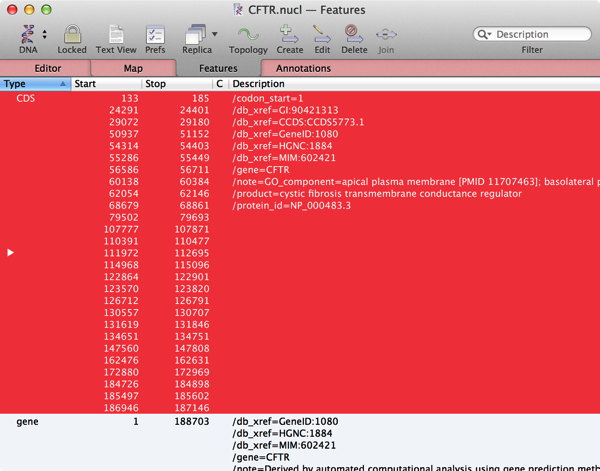This screenshot has height=471, width=600.
Task: Open Text View from the toolbar
Action: pyautogui.click(x=117, y=34)
